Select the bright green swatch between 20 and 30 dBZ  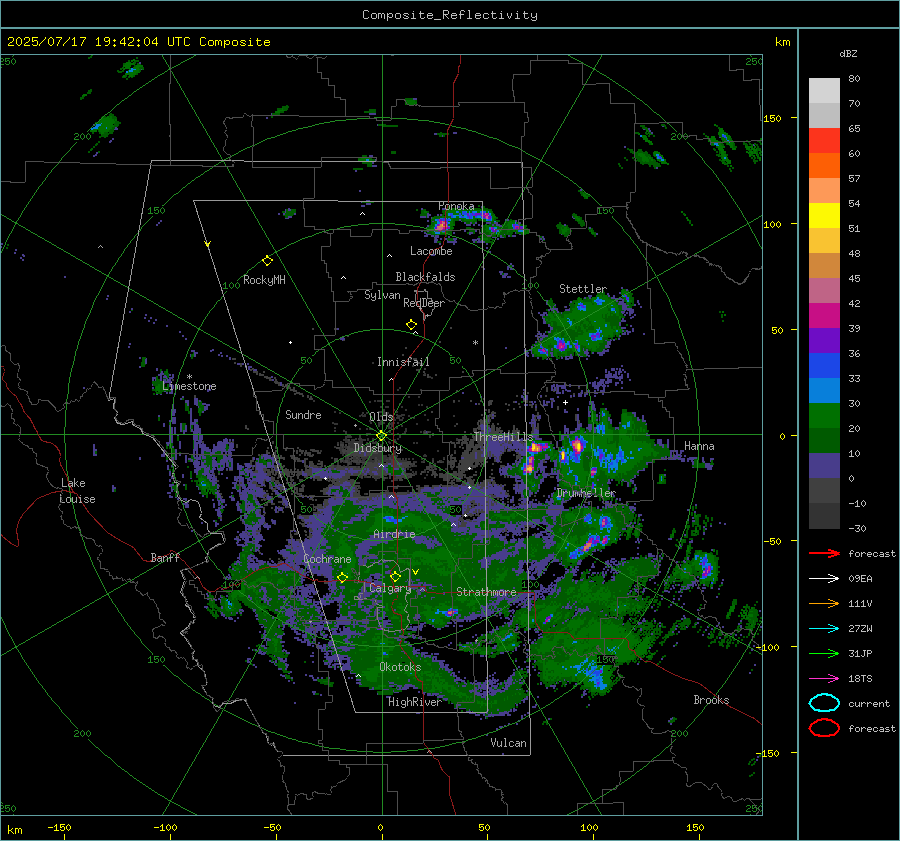824,415
